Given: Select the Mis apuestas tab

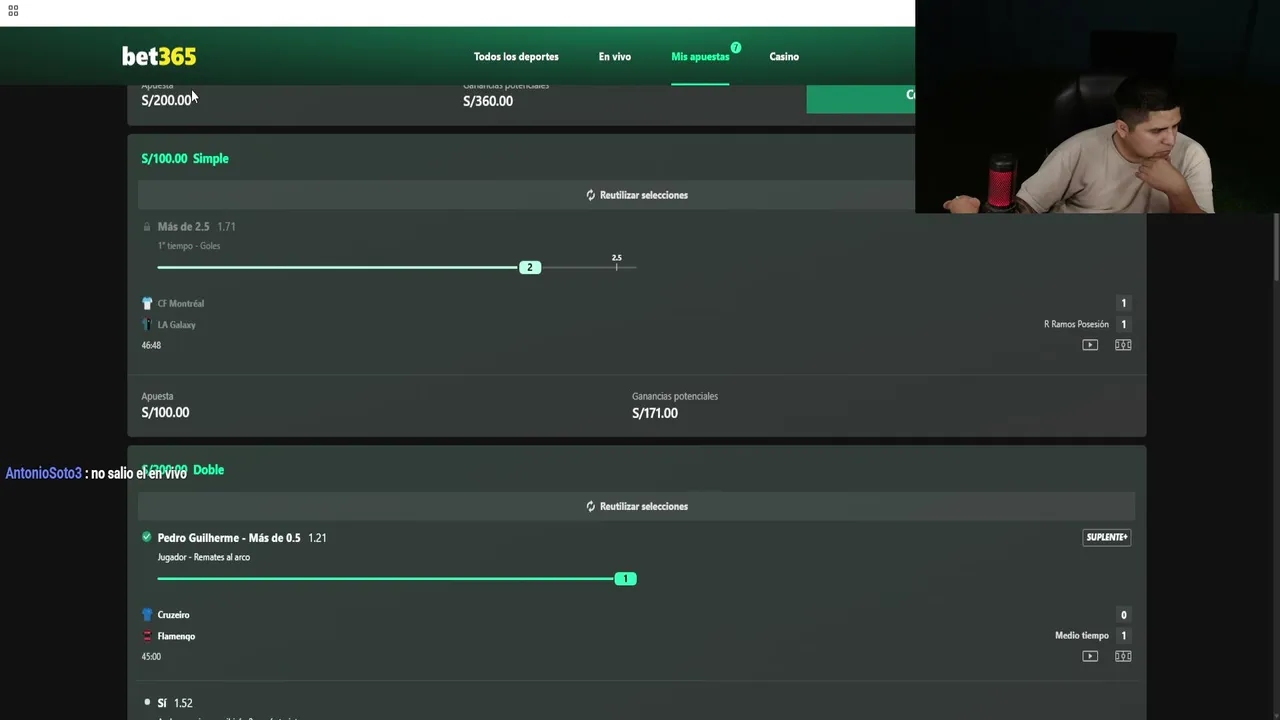Looking at the screenshot, I should coord(700,57).
